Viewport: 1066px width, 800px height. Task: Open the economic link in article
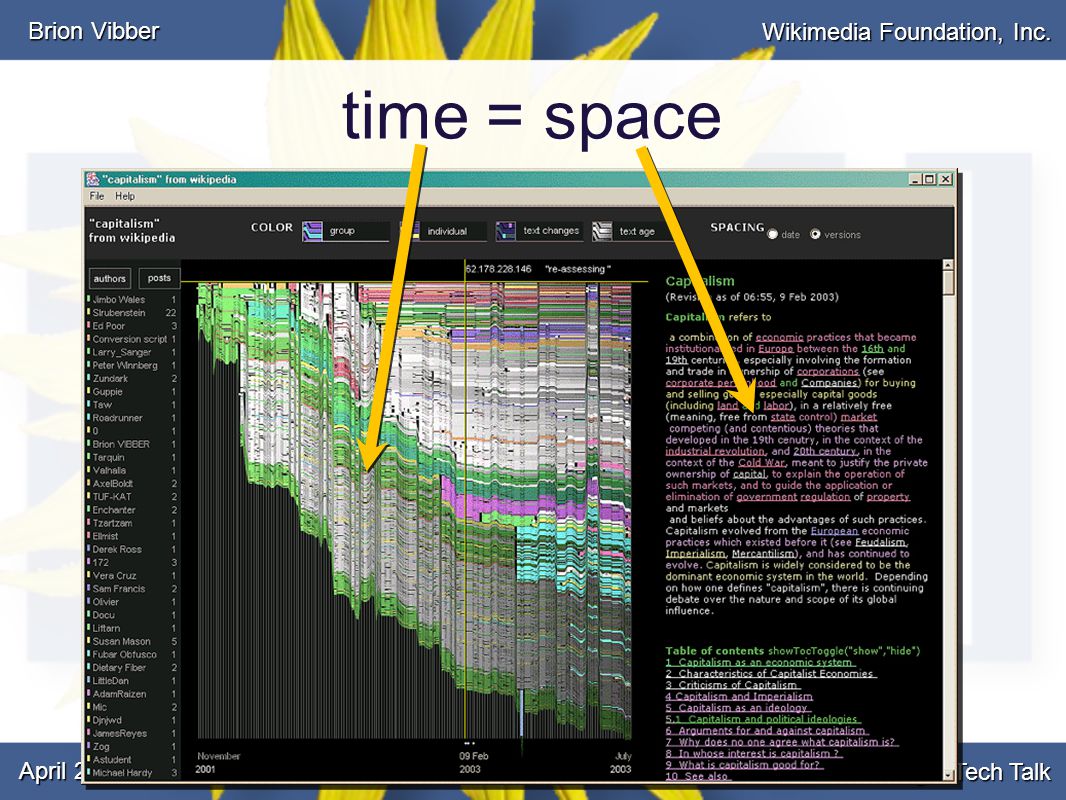click(x=779, y=337)
